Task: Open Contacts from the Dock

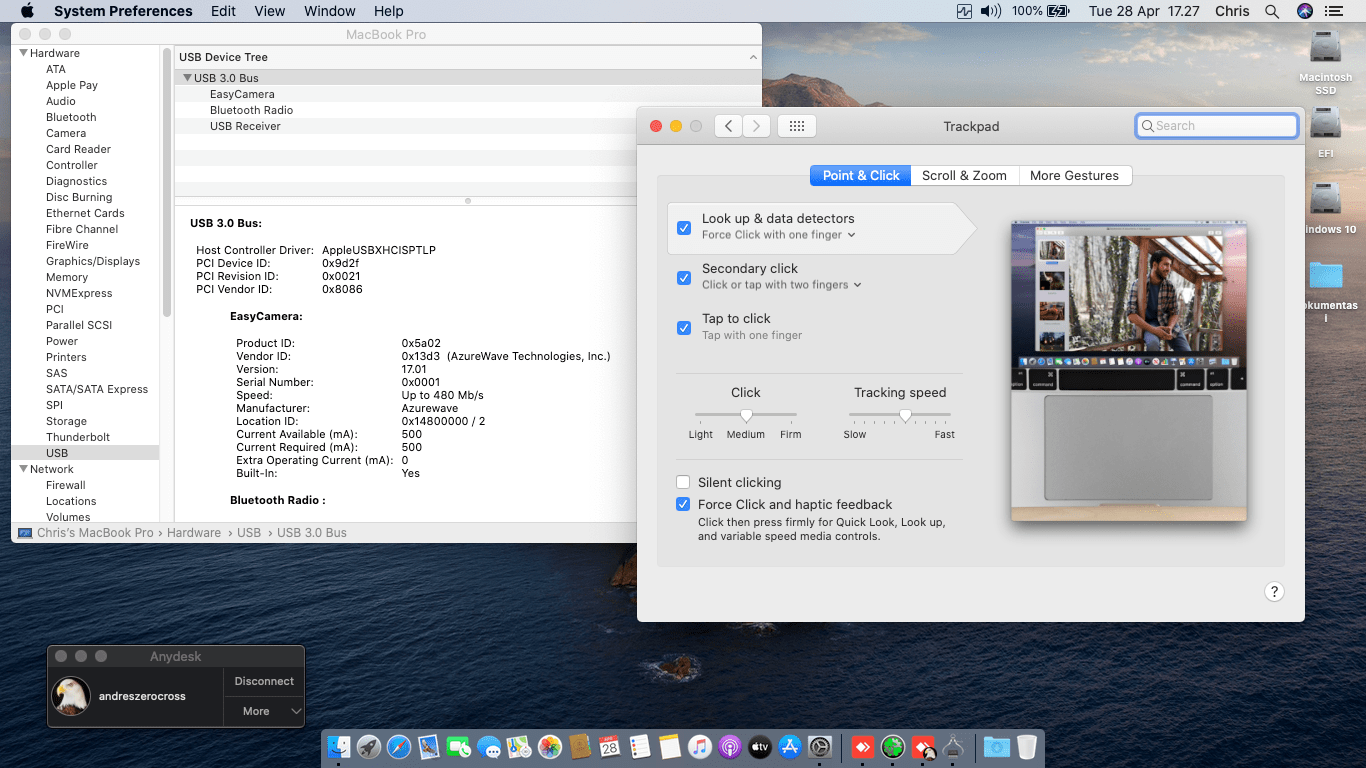Action: [x=579, y=746]
